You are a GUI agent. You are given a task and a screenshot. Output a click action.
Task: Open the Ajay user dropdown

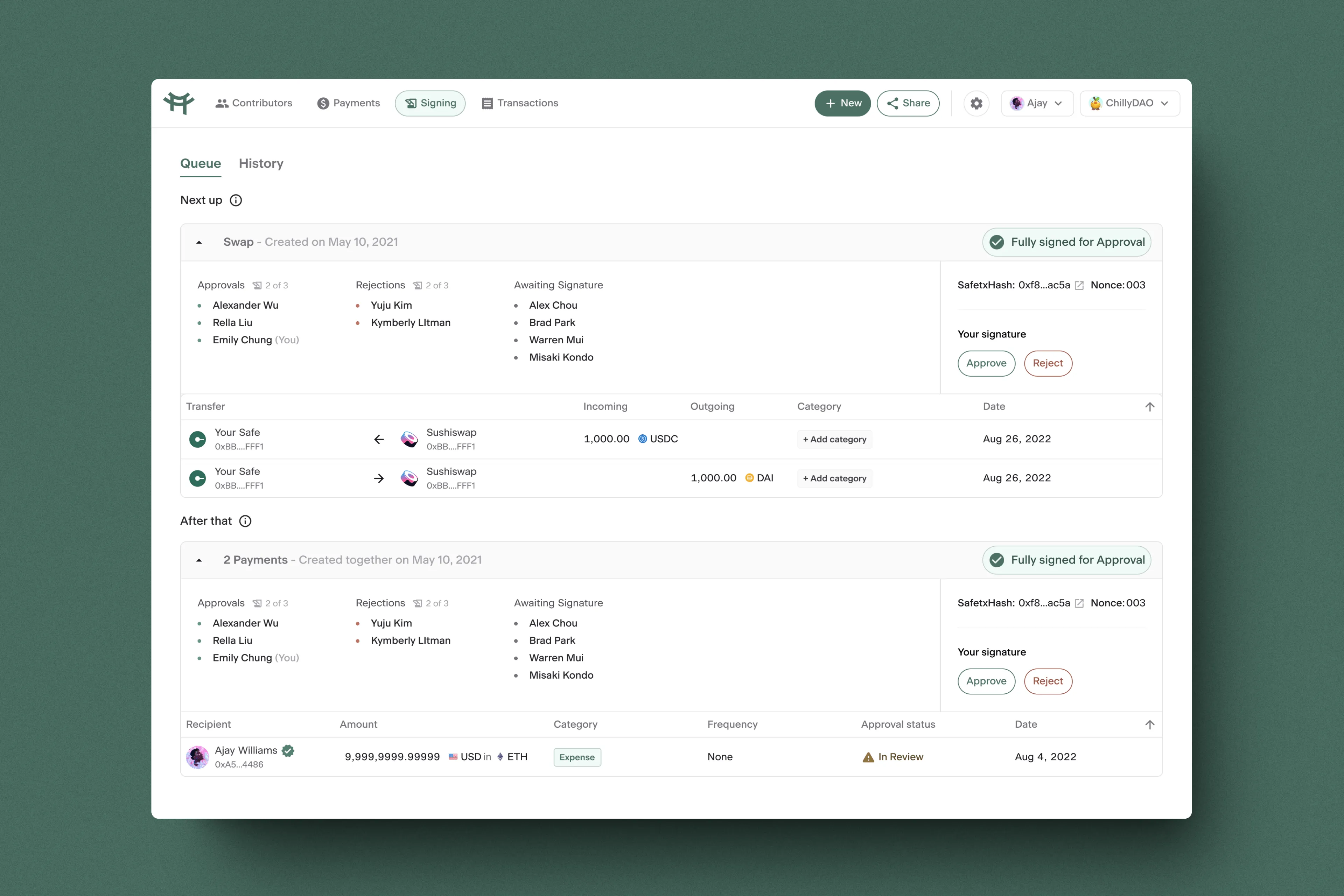1037,104
